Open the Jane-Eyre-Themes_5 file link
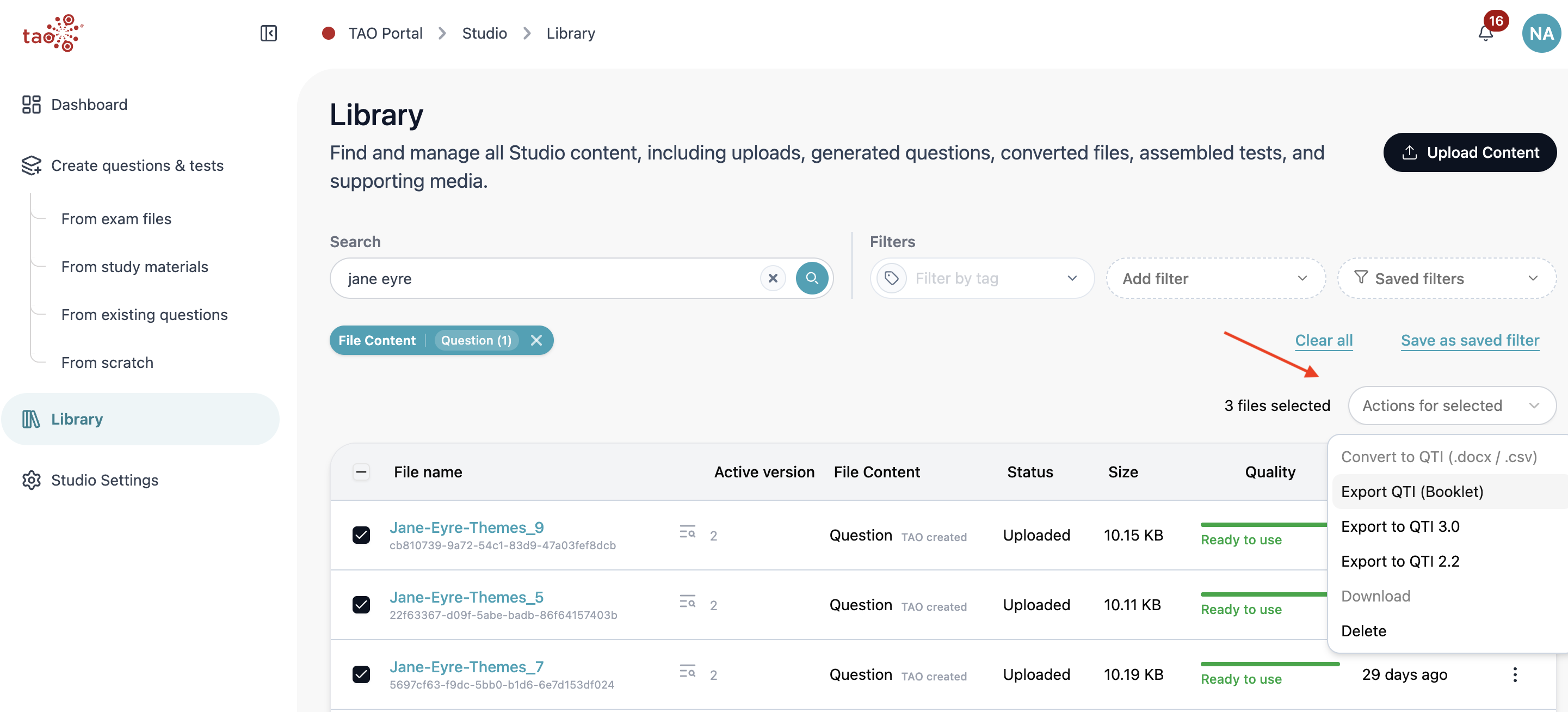This screenshot has height=712, width=1568. (466, 598)
